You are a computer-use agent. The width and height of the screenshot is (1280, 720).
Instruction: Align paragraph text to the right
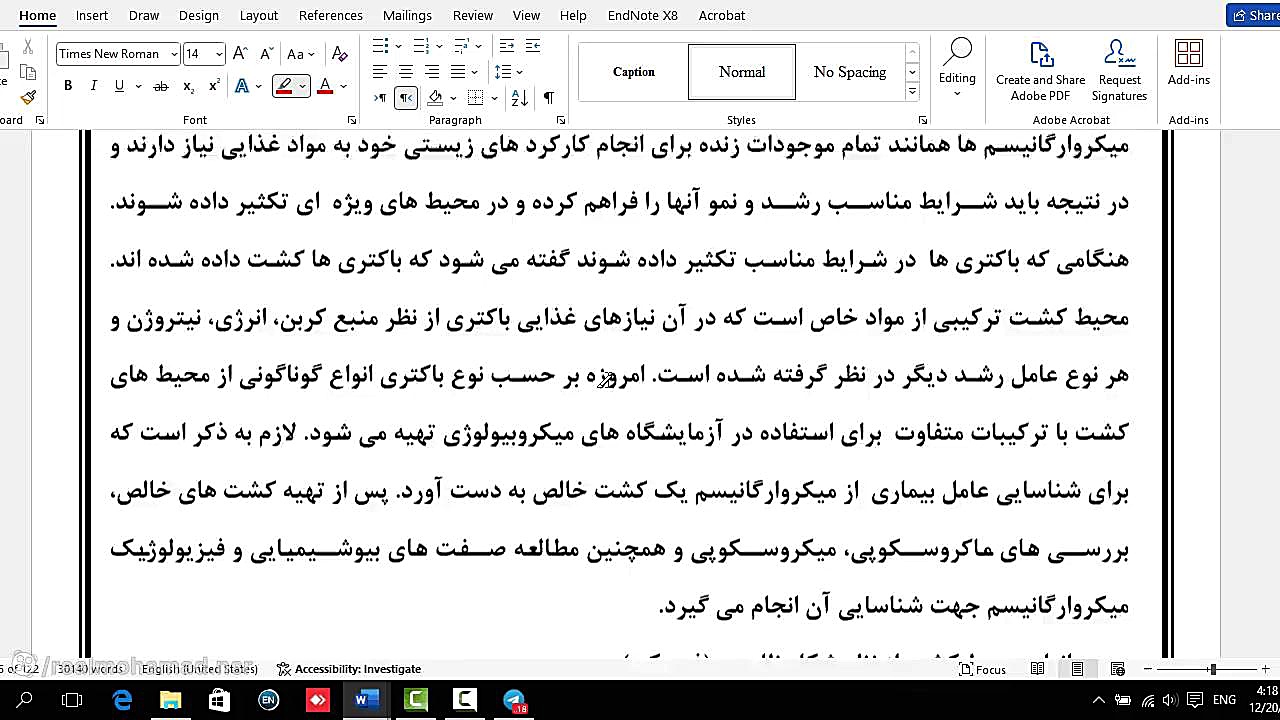pyautogui.click(x=432, y=72)
